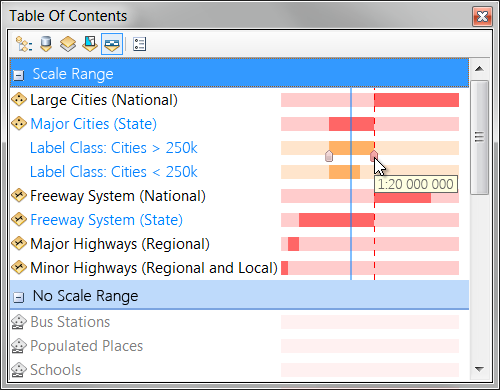Click the vertical scrollbar thumb
Image resolution: width=500 pixels, height=390 pixels.
(479, 137)
